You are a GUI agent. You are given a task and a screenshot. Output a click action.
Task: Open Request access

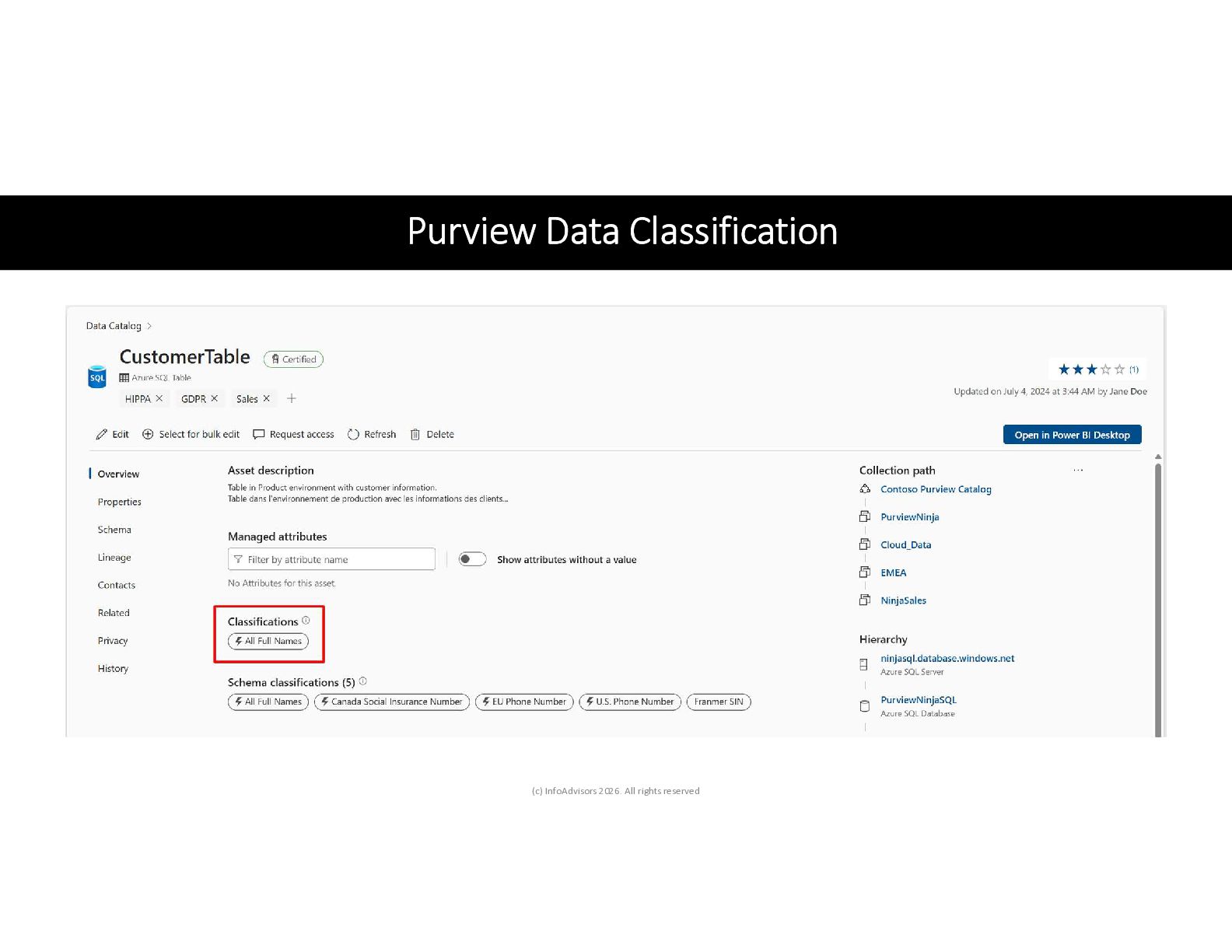point(294,434)
